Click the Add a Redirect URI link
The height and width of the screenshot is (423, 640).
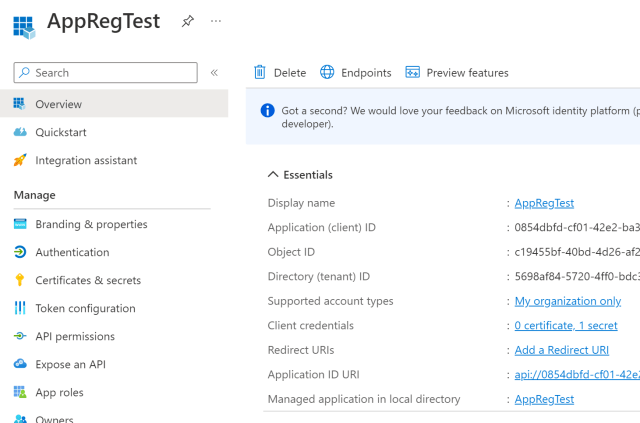(x=561, y=350)
